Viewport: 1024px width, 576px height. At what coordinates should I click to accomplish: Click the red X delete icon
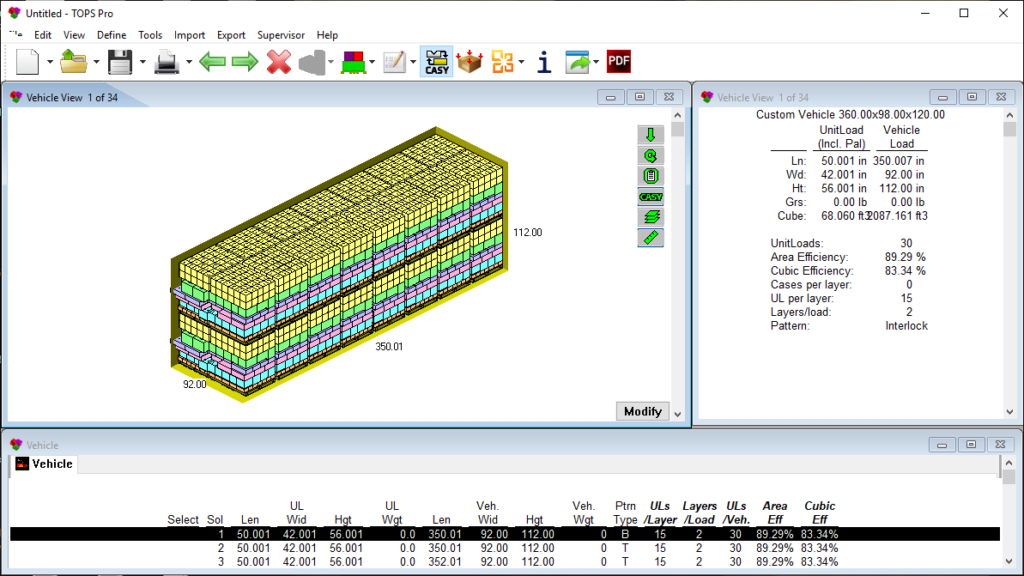point(279,62)
